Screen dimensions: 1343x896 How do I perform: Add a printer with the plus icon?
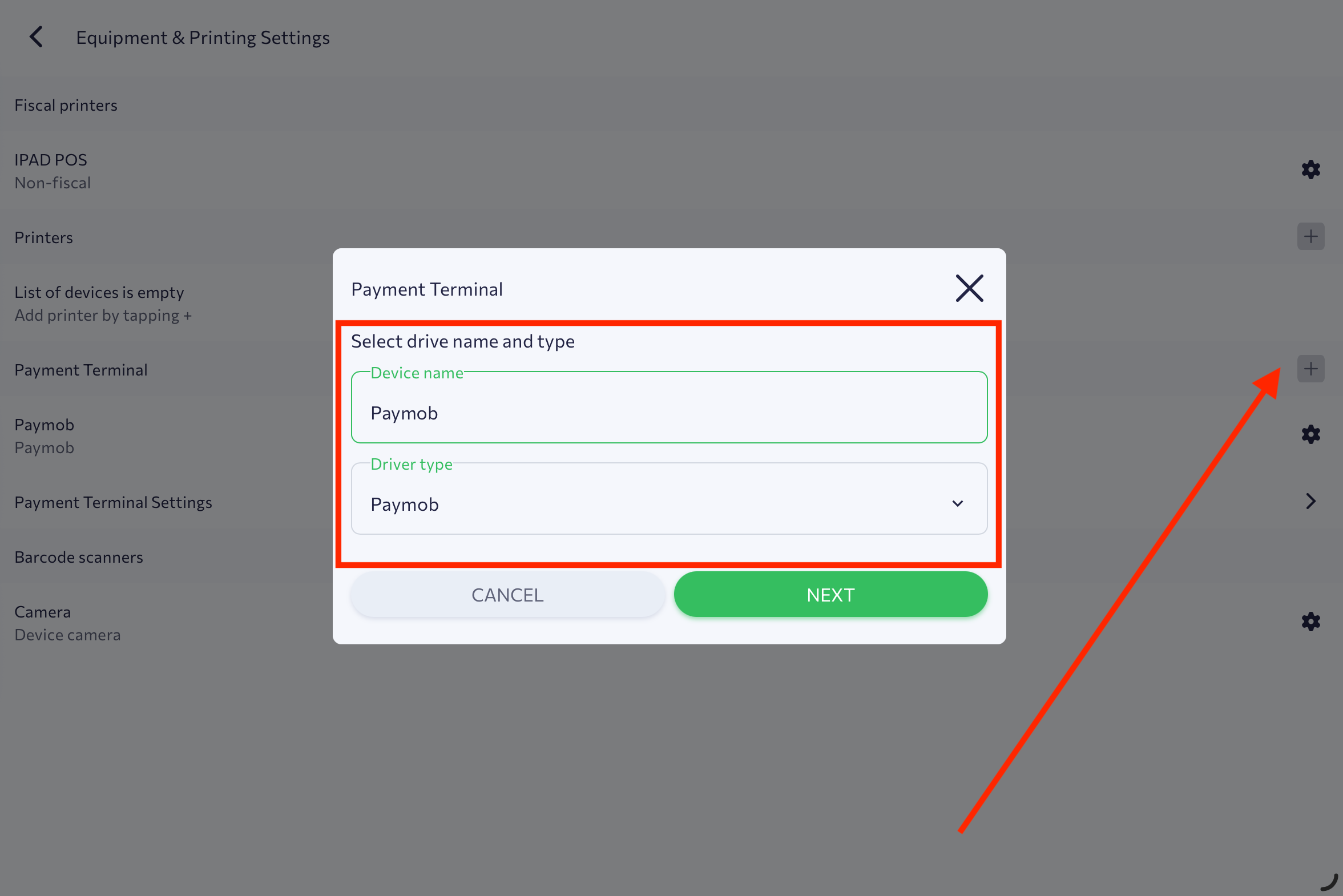(1310, 237)
